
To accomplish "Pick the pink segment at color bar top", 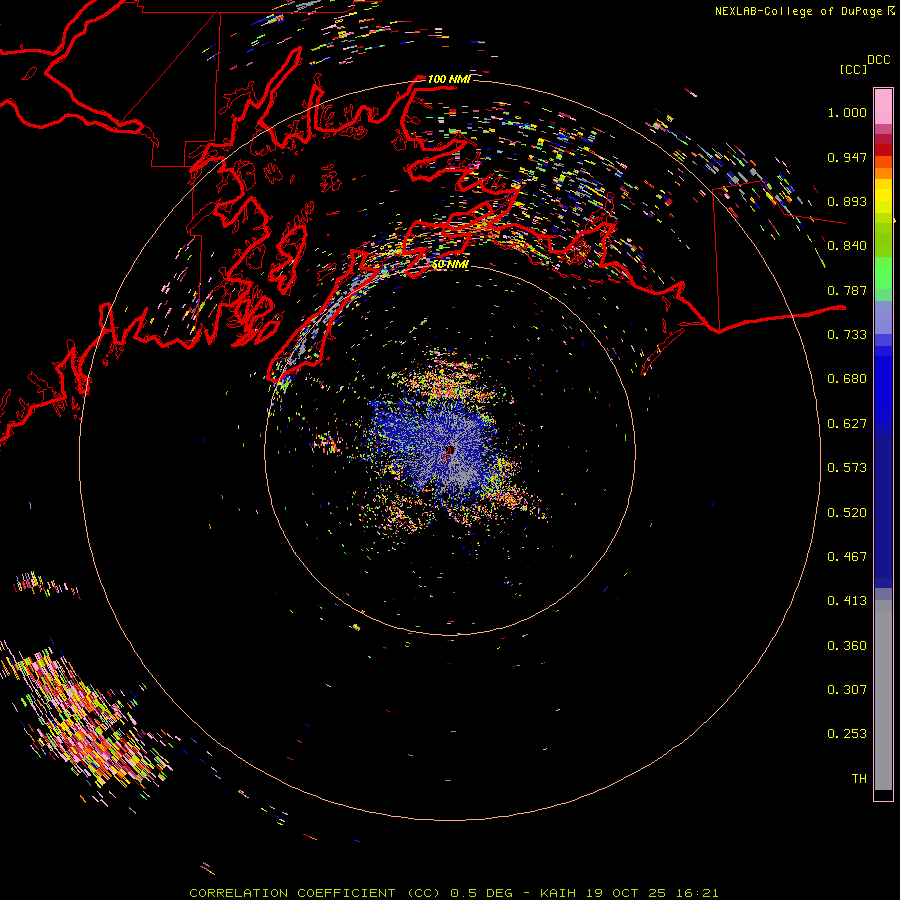I will [x=883, y=107].
